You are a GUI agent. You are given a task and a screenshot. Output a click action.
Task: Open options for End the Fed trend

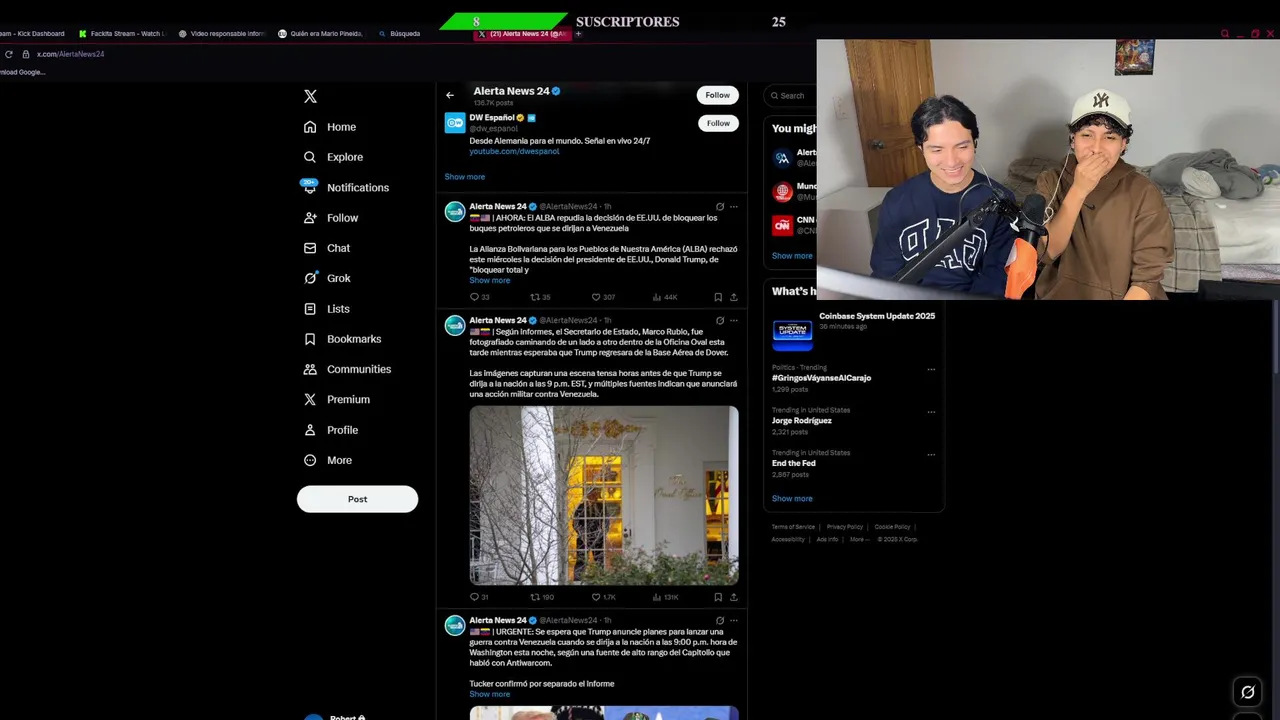(931, 454)
